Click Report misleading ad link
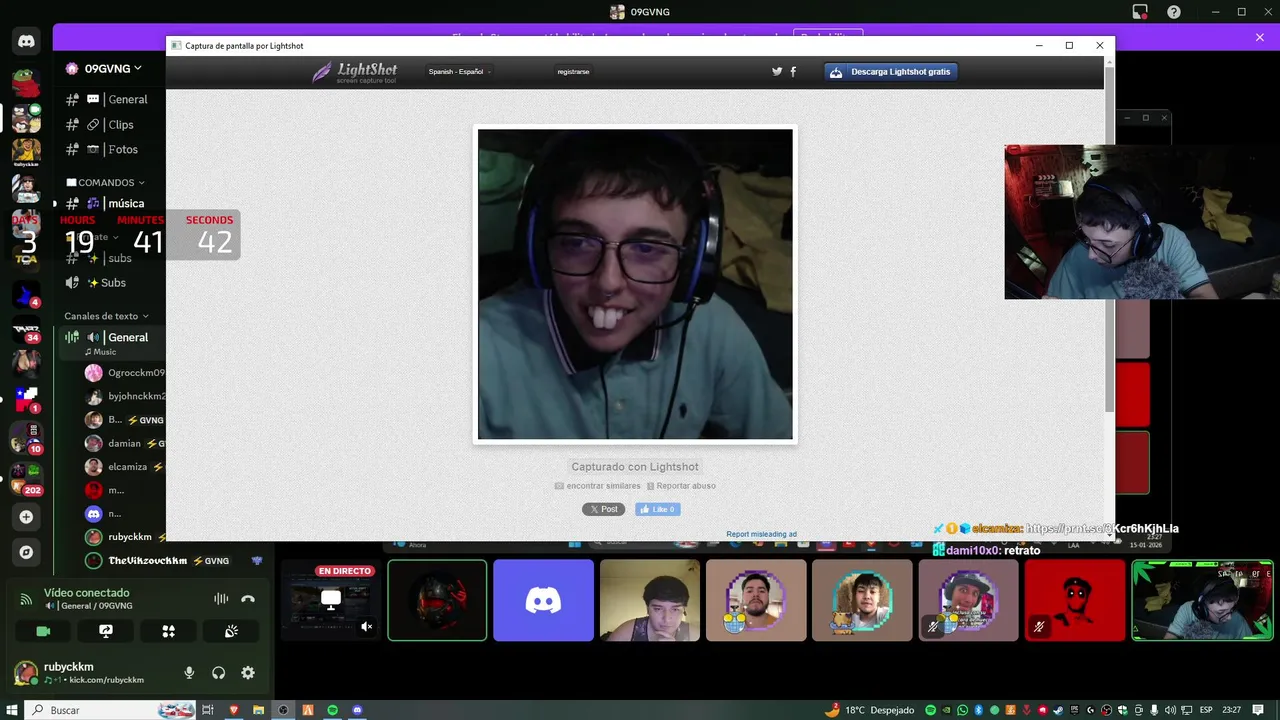1280x720 pixels. (761, 534)
